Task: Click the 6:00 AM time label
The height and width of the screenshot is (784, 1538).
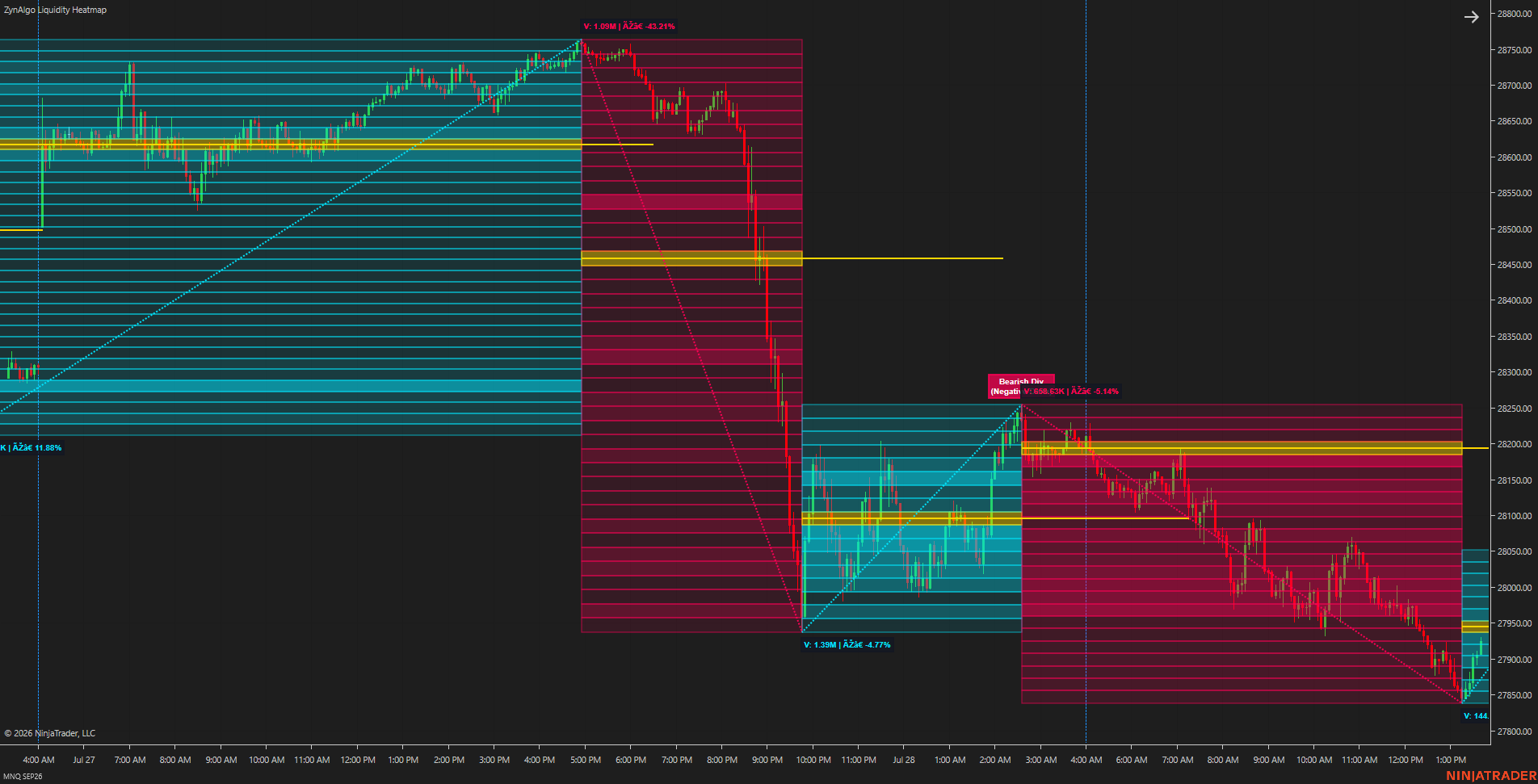Action: [x=1132, y=760]
